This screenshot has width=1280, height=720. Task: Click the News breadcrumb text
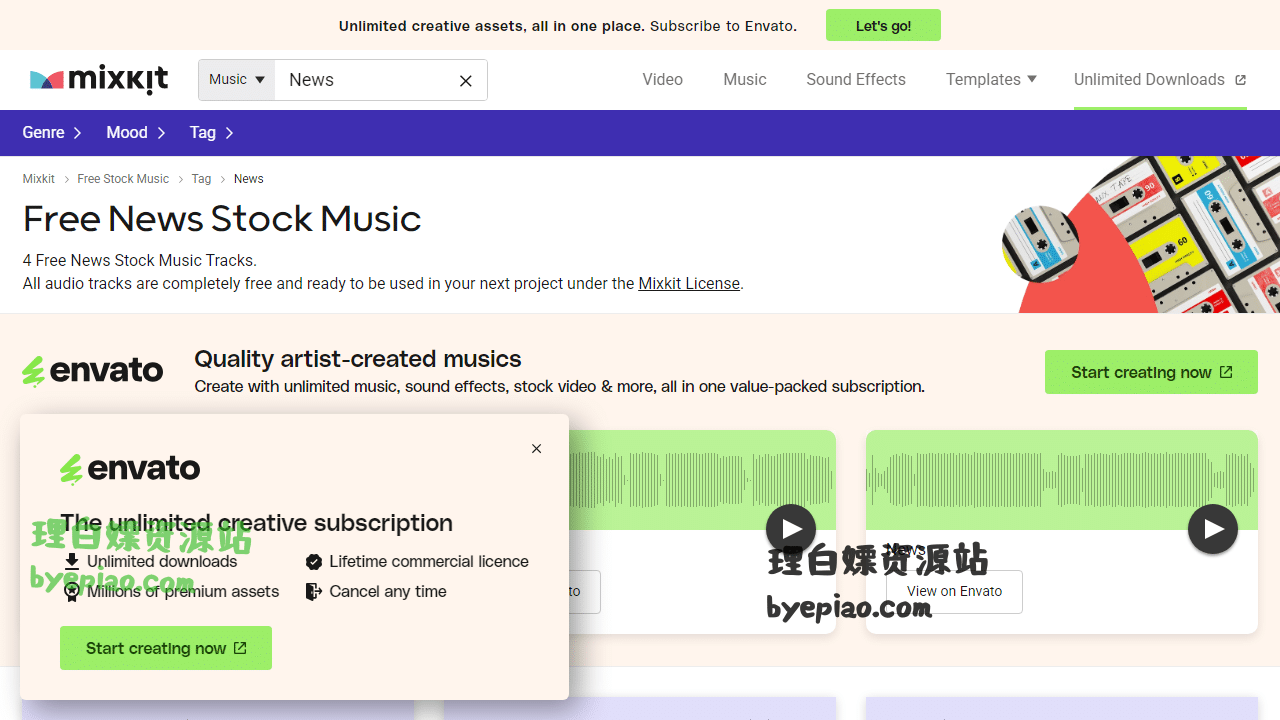[249, 179]
